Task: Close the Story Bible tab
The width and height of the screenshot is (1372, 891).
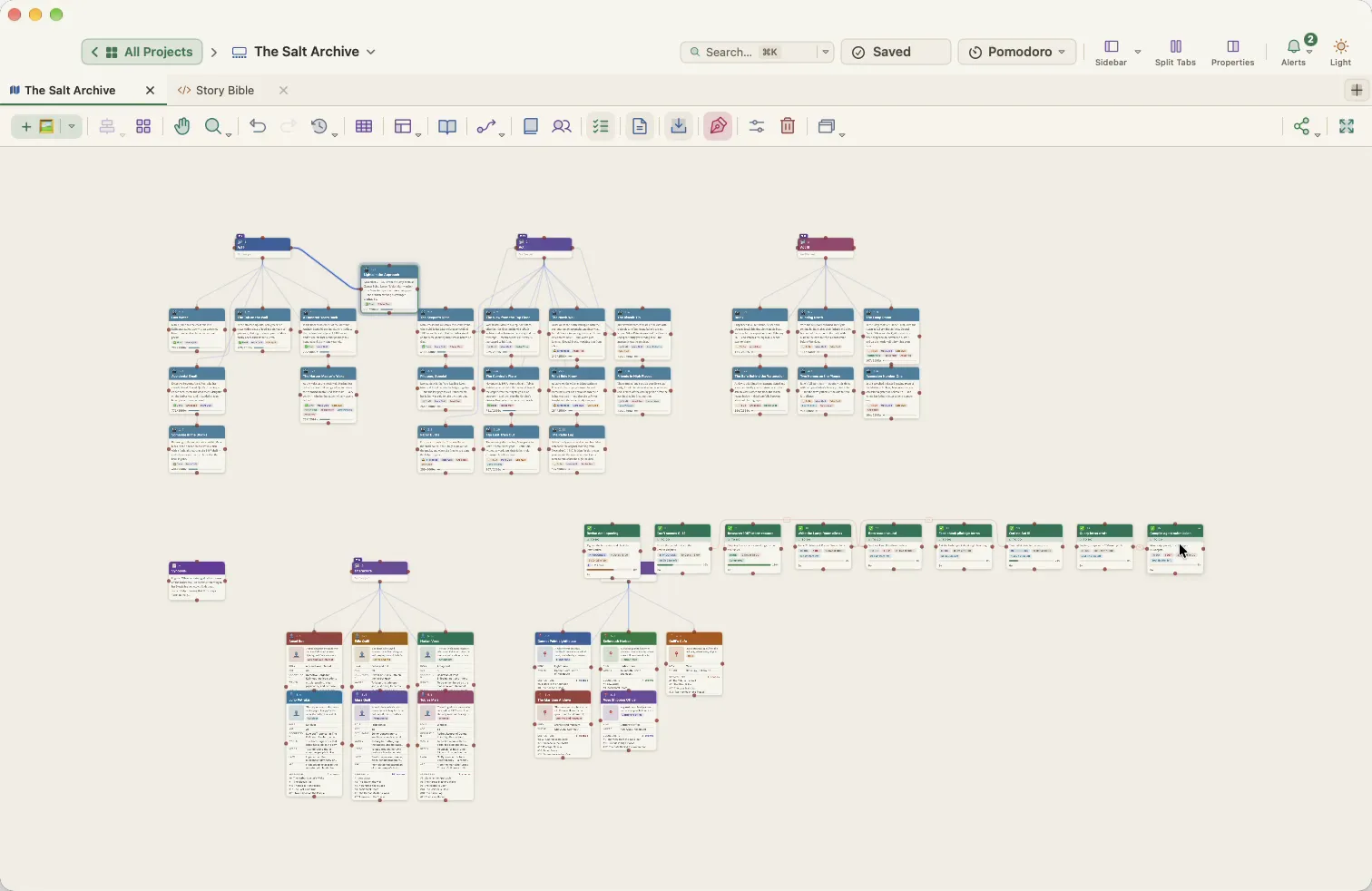Action: [x=283, y=91]
